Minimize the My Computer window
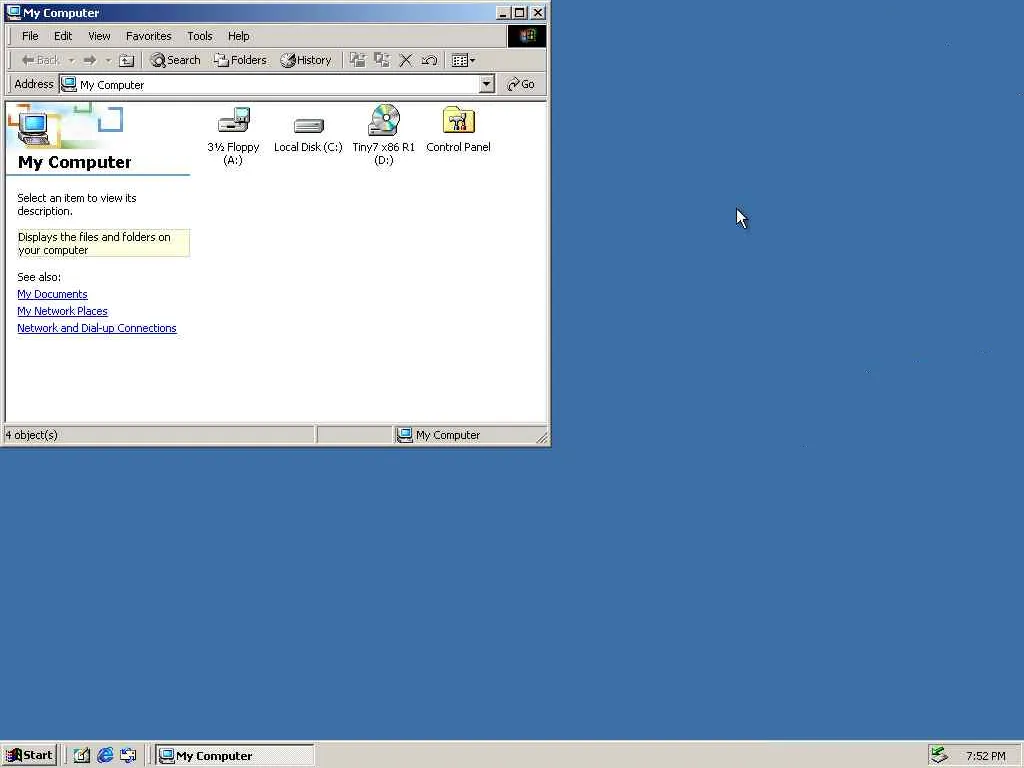This screenshot has height=768, width=1024. point(503,12)
